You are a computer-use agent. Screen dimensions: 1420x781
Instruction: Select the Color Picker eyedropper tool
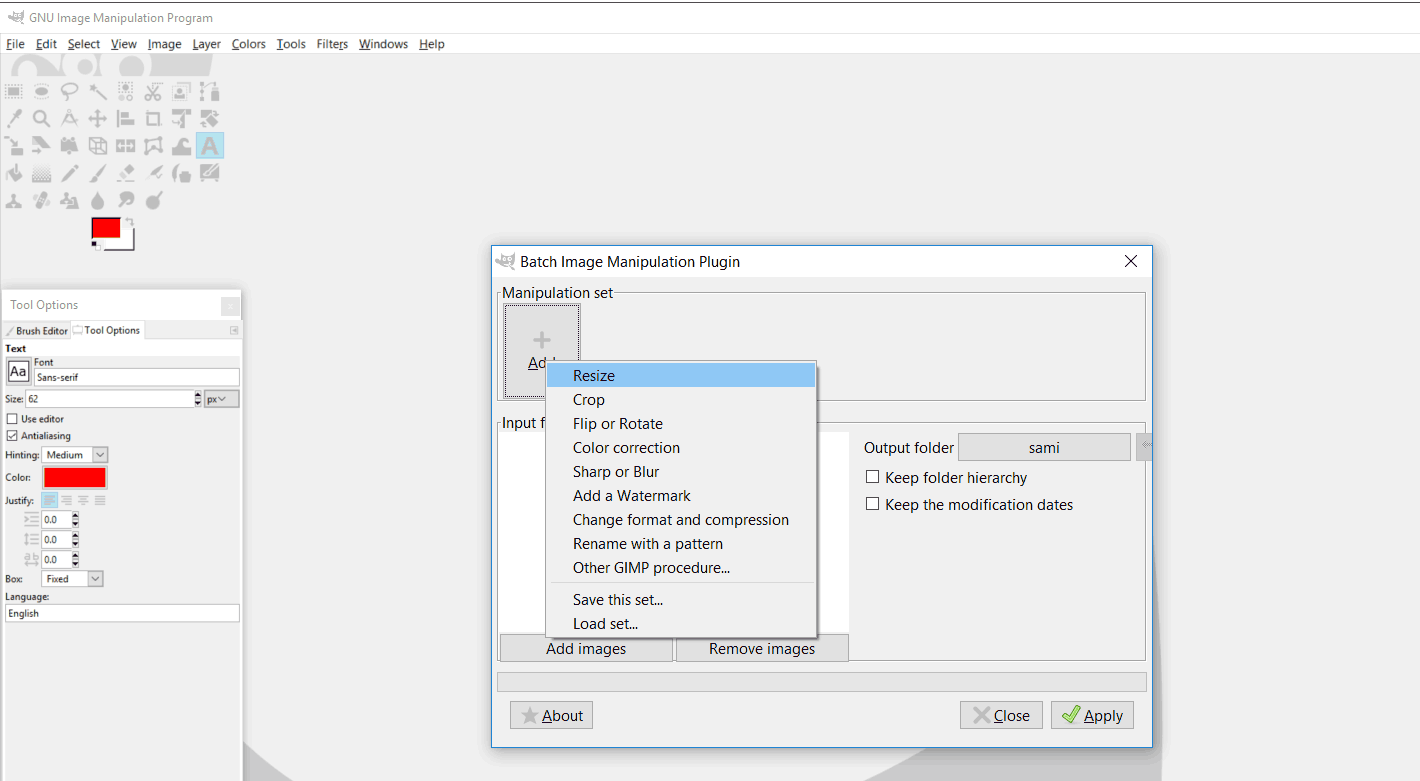14,119
